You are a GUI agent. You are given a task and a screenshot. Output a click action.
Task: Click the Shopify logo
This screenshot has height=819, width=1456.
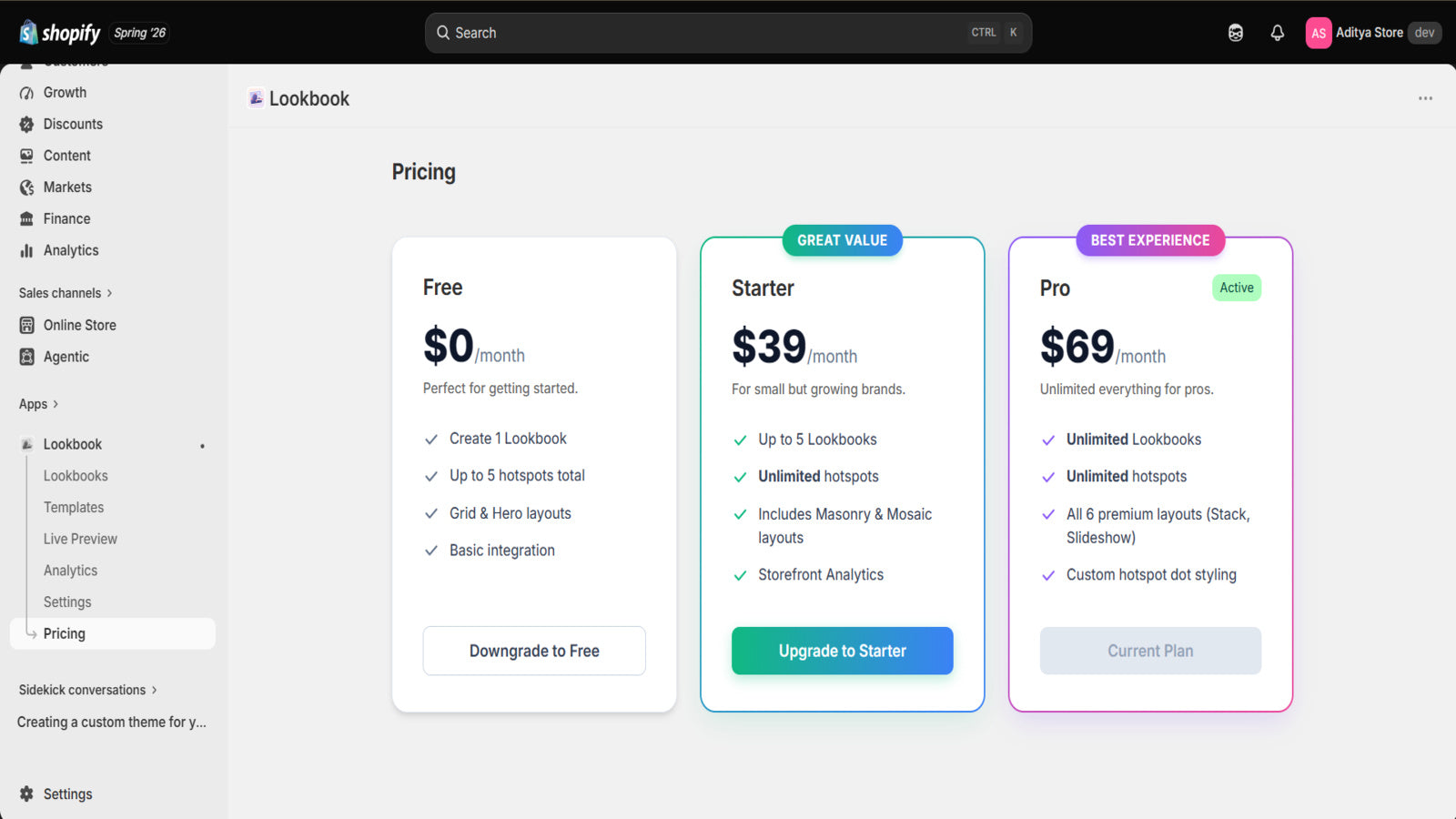(60, 33)
